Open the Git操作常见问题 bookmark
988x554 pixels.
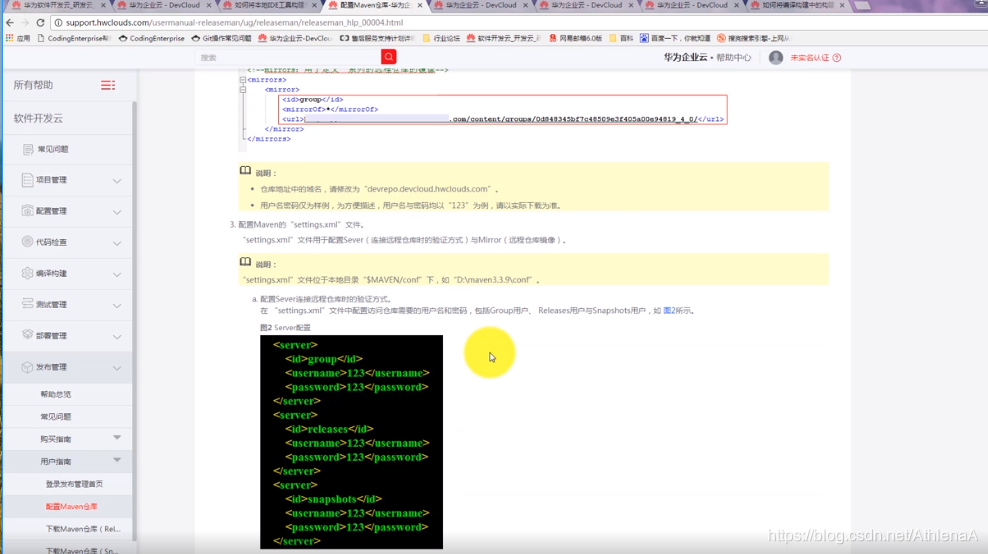click(x=221, y=38)
